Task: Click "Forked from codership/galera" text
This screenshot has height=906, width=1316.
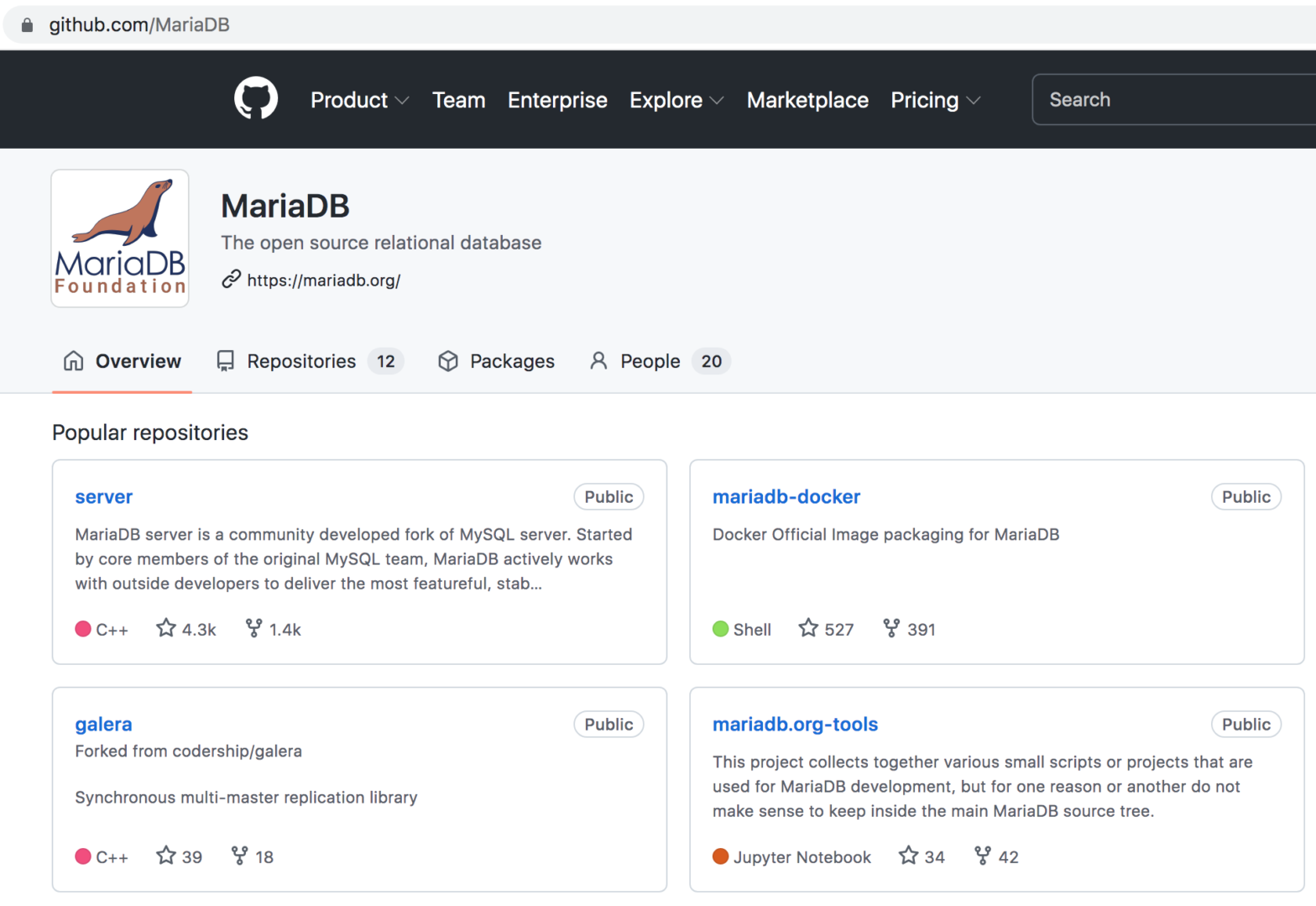Action: 188,751
